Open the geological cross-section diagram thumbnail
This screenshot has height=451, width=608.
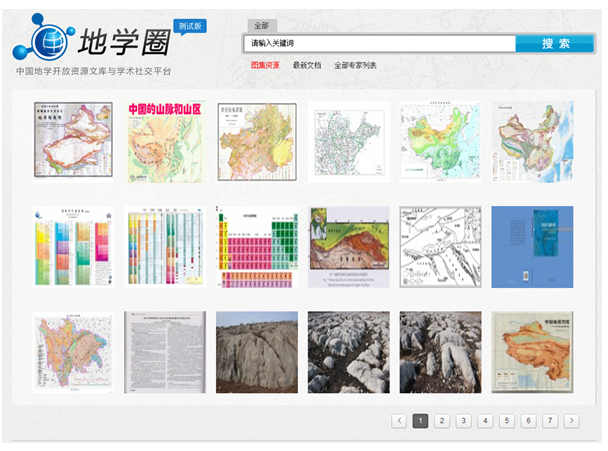pyautogui.click(x=348, y=247)
